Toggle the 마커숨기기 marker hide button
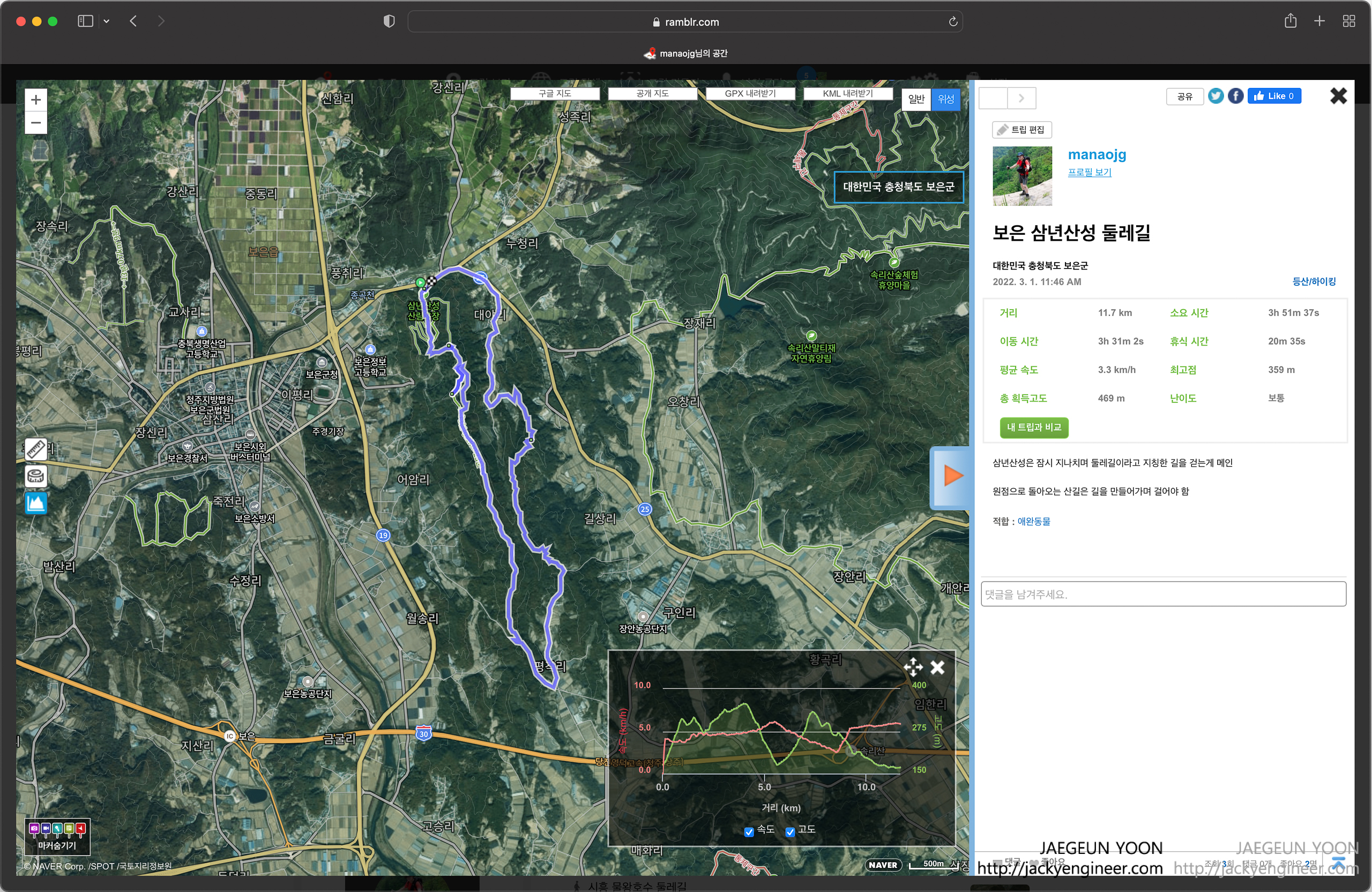Screen dimensions: 1372x892 pyautogui.click(x=57, y=836)
